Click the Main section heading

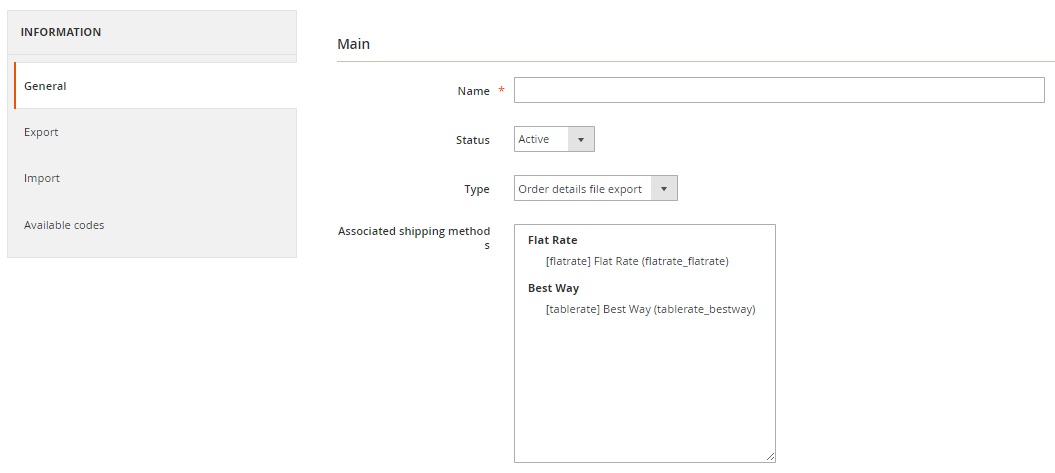click(353, 44)
